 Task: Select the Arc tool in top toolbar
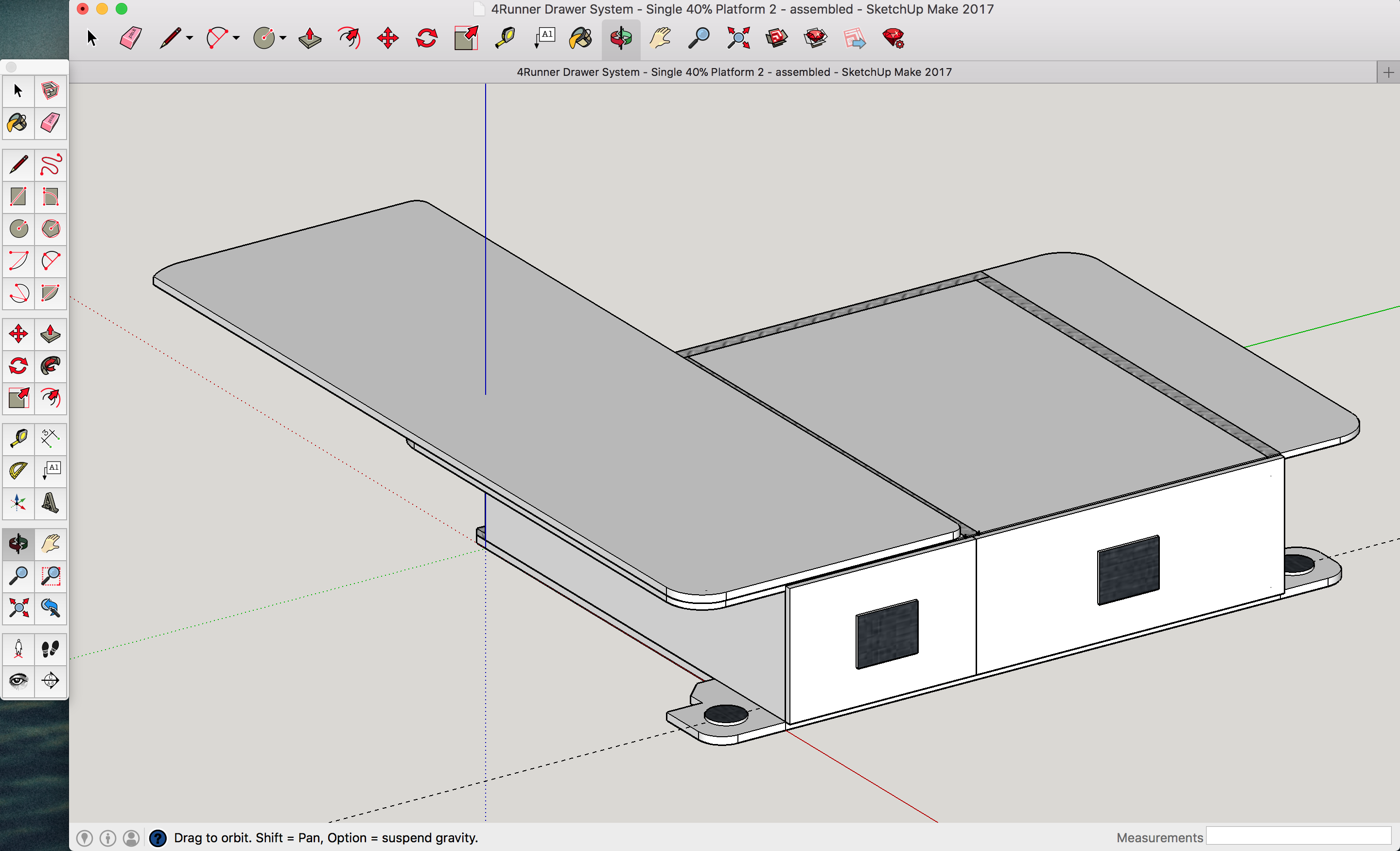click(217, 38)
